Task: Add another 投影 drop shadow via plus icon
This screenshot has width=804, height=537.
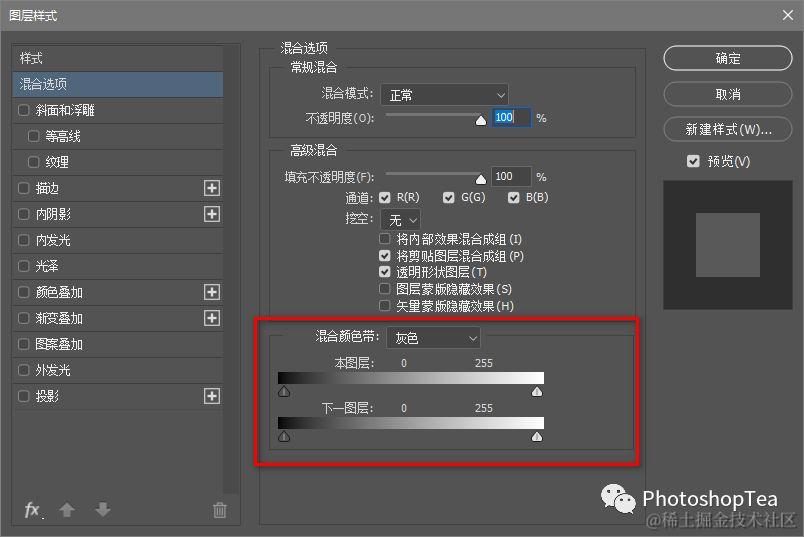Action: [212, 396]
